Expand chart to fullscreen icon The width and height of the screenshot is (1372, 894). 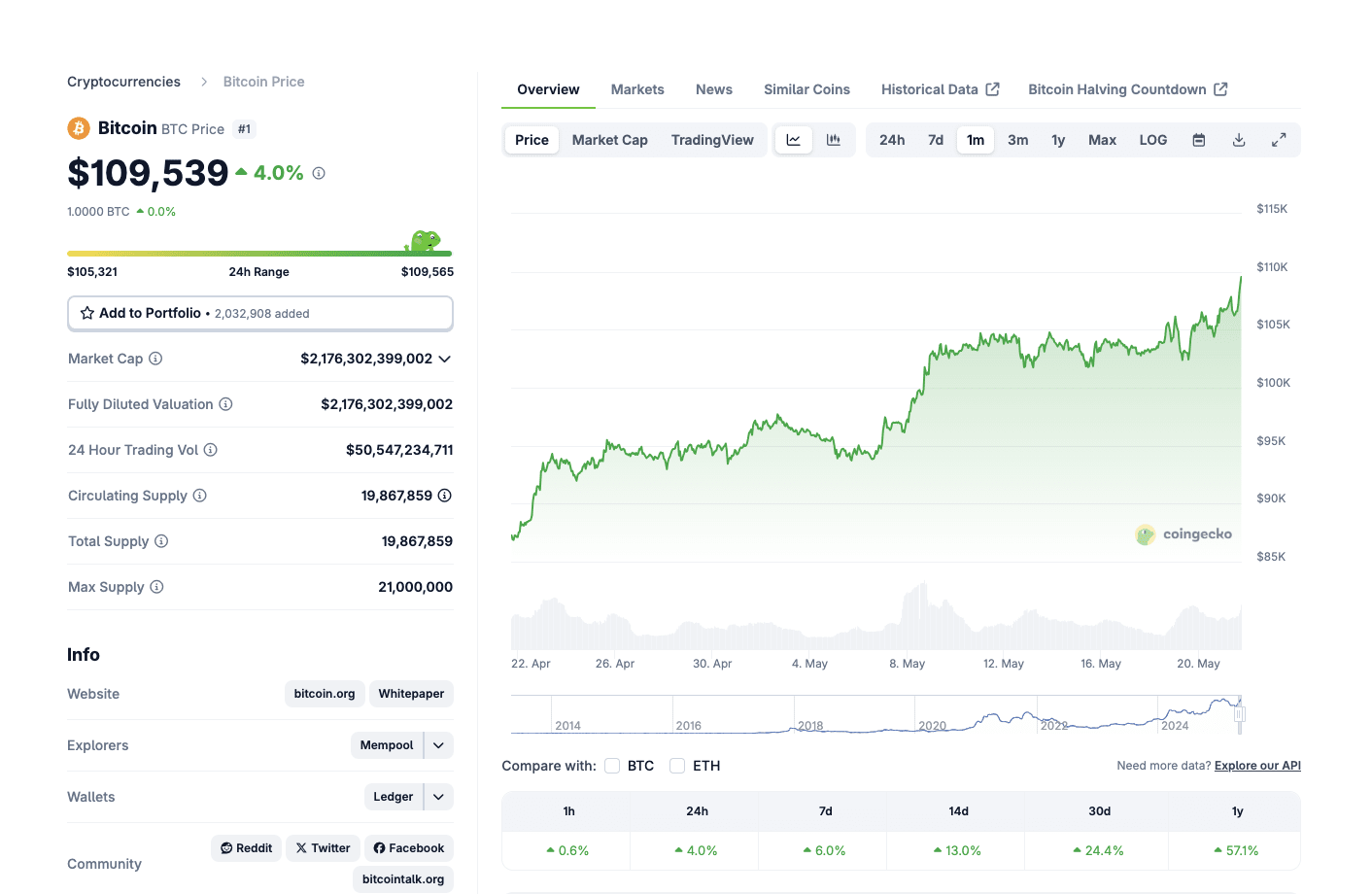coord(1279,140)
